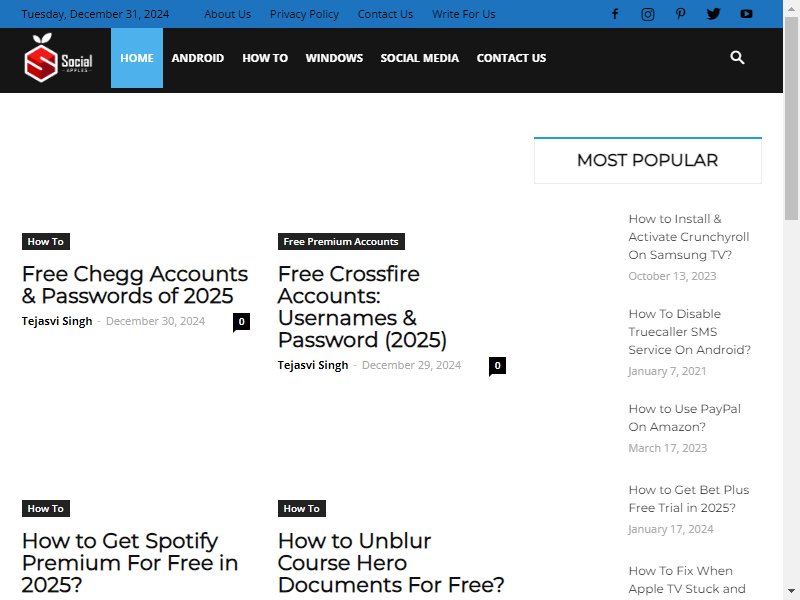Image resolution: width=800 pixels, height=600 pixels.
Task: Open the ANDROID menu
Action: [x=197, y=58]
